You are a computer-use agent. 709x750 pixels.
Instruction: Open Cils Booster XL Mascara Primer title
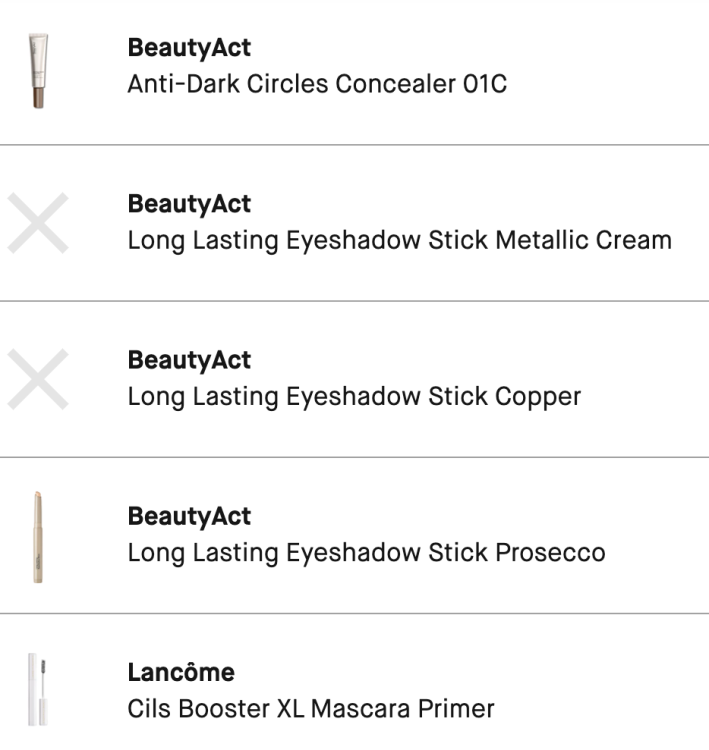pyautogui.click(x=311, y=709)
